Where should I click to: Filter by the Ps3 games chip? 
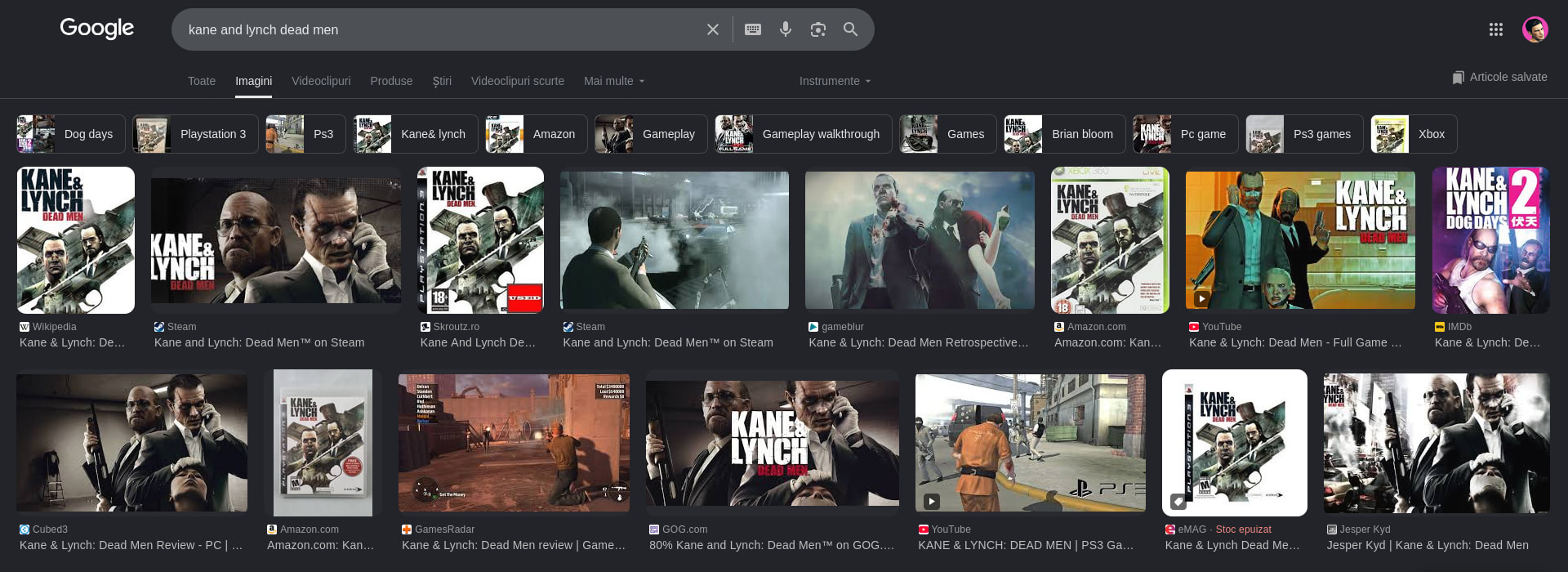pyautogui.click(x=1304, y=134)
